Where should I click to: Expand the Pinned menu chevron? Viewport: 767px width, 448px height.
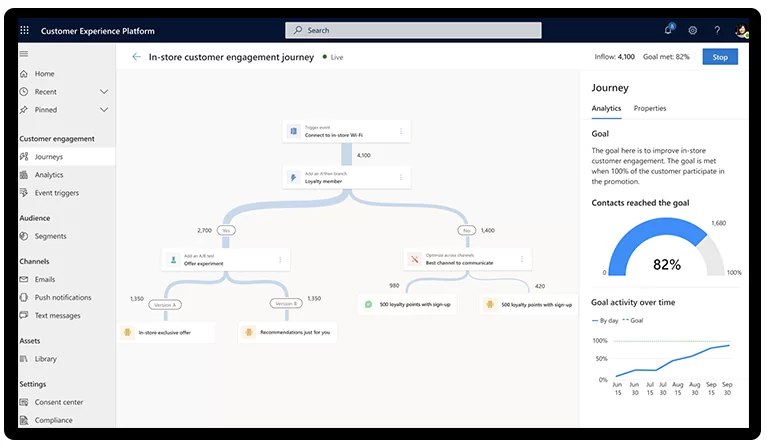click(104, 110)
